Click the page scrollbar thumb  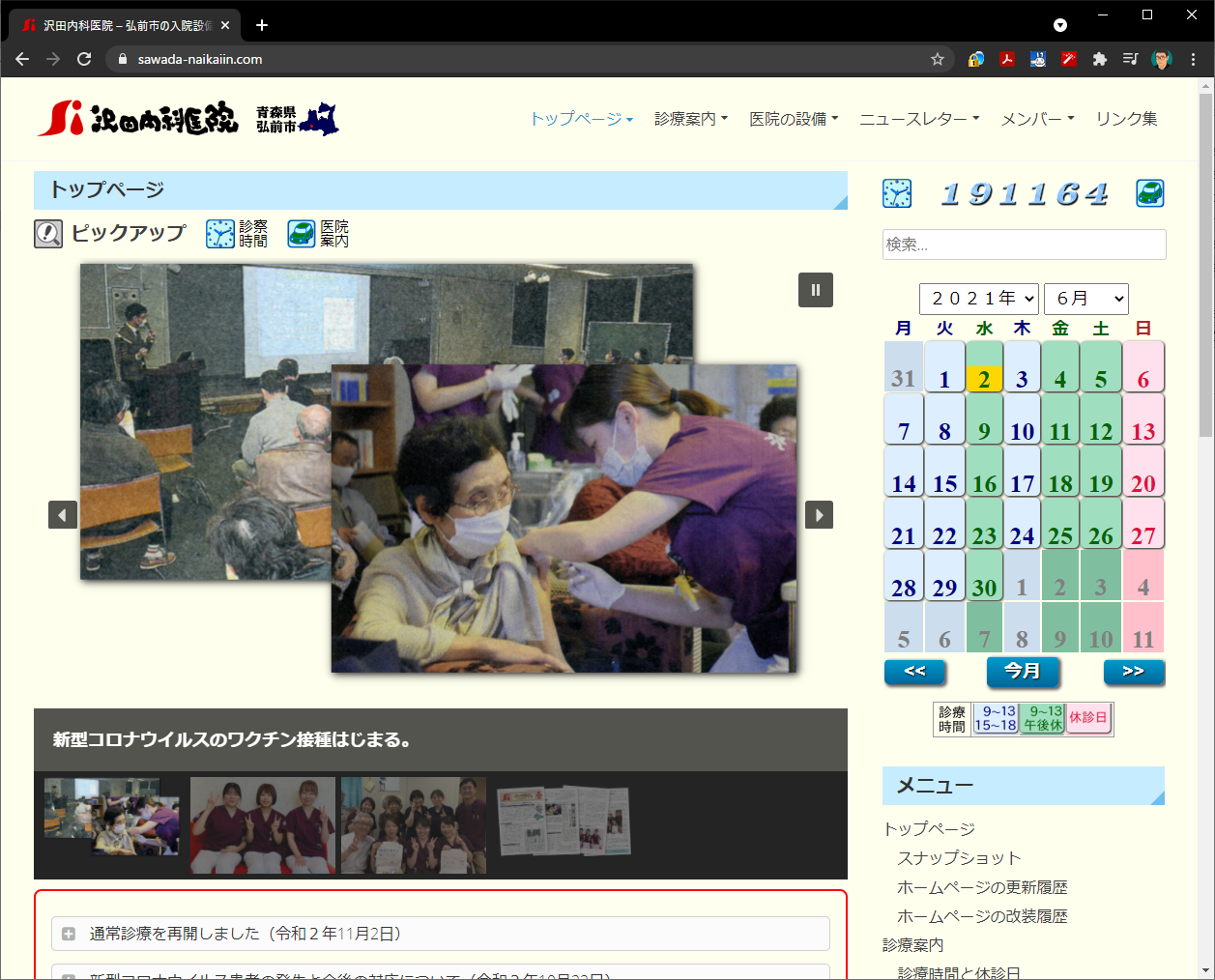[x=1205, y=266]
